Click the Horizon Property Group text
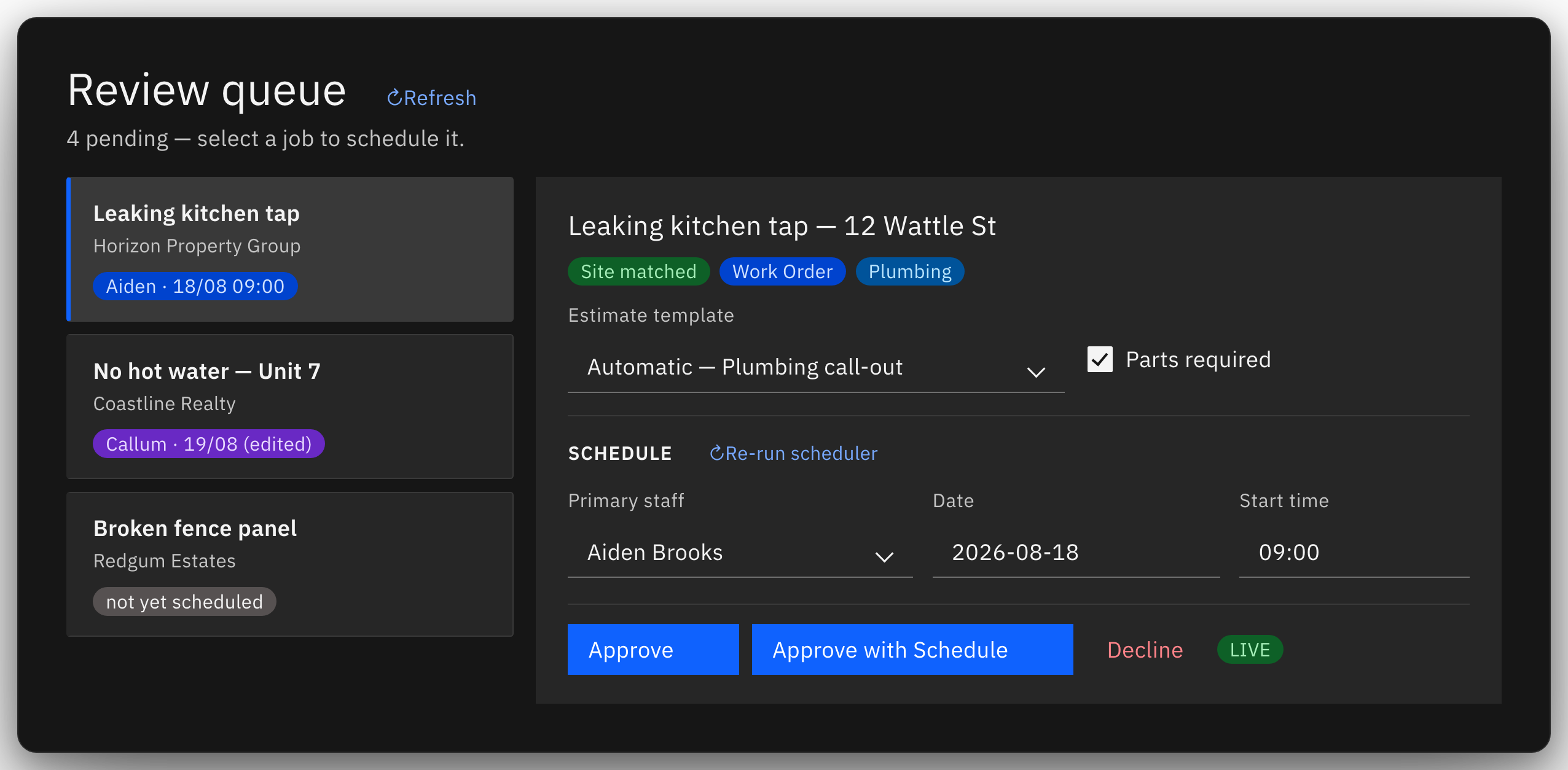The height and width of the screenshot is (770, 1568). click(197, 246)
